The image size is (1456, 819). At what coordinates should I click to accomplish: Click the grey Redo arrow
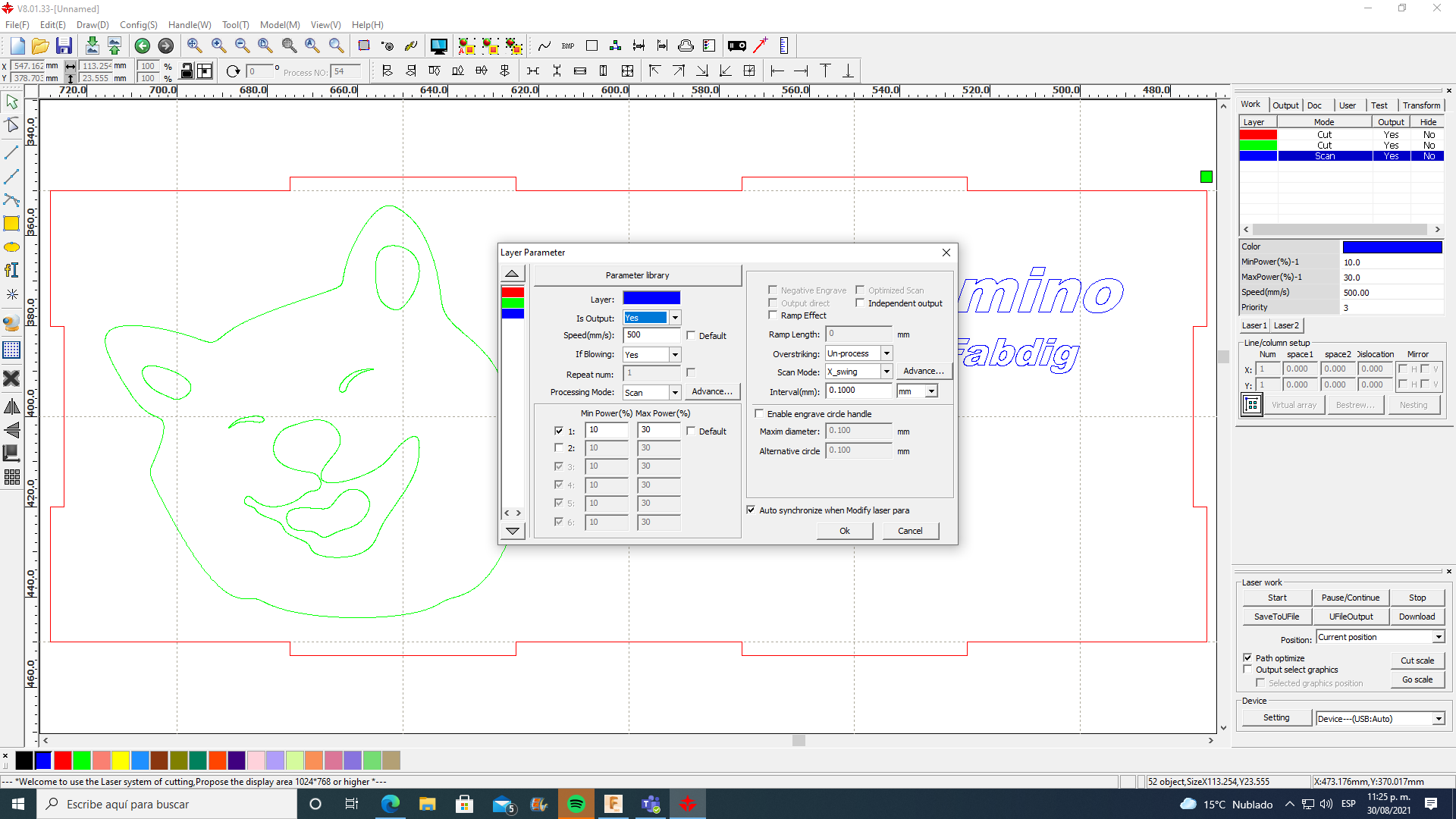[165, 46]
